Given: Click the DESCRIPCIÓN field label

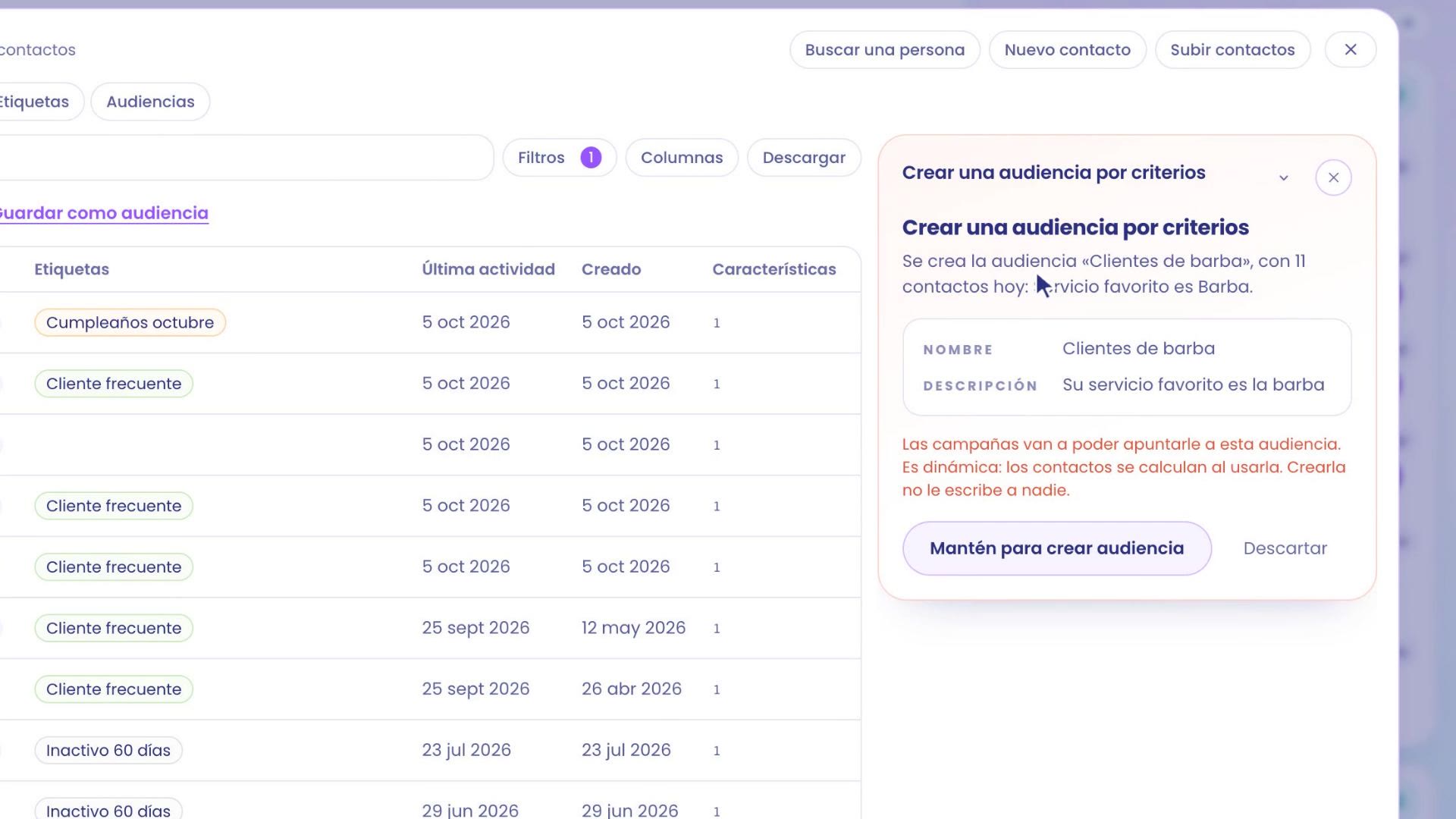Looking at the screenshot, I should (980, 386).
